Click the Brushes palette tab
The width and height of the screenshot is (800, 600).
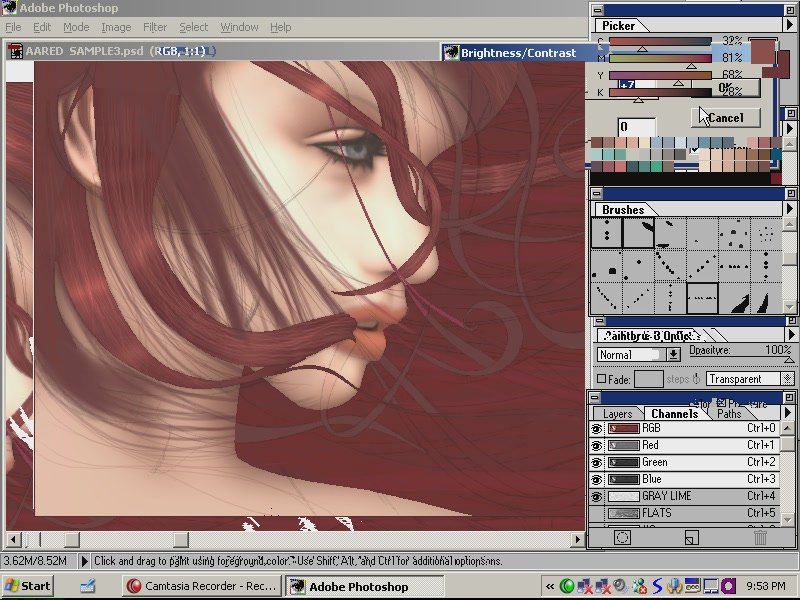point(623,210)
